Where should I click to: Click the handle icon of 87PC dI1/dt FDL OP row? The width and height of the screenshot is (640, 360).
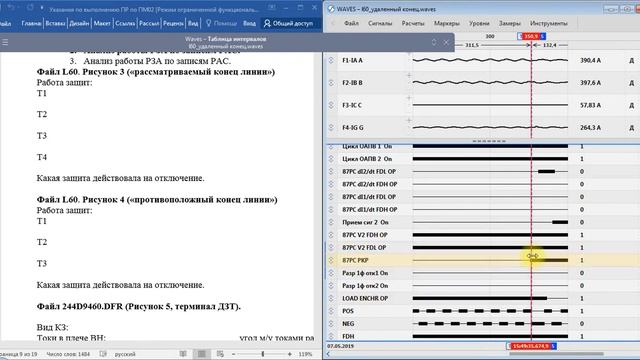(331, 197)
